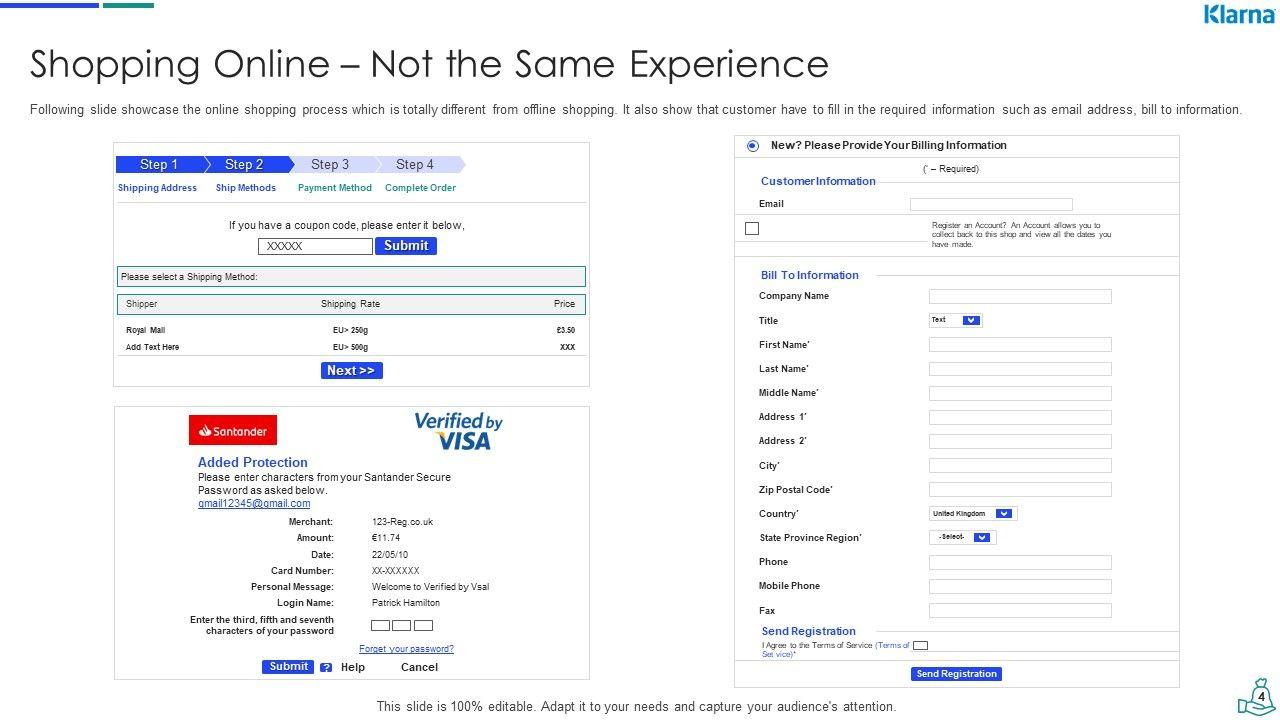Click the Send Registration button
The height and width of the screenshot is (720, 1280).
coord(957,674)
